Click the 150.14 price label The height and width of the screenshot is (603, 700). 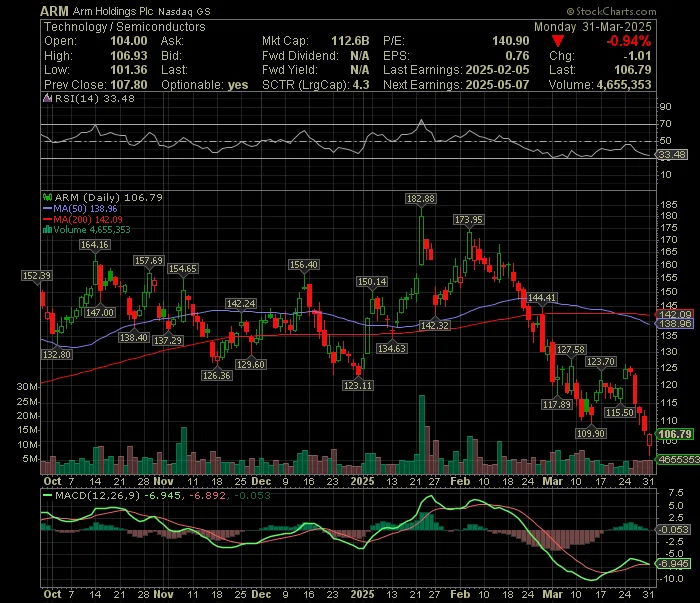[372, 282]
